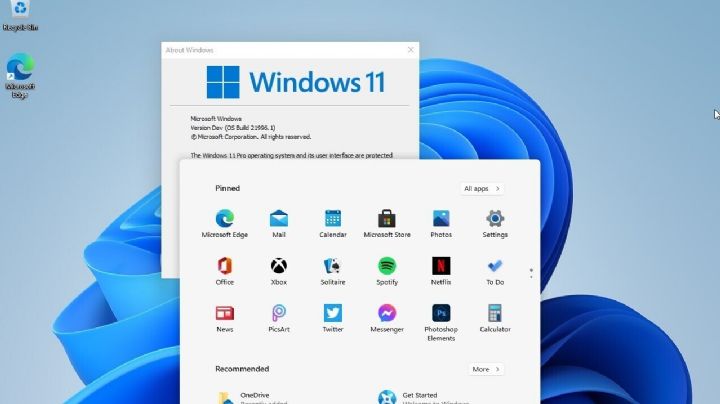
Task: Launch Photoshop Elements
Action: (x=441, y=323)
